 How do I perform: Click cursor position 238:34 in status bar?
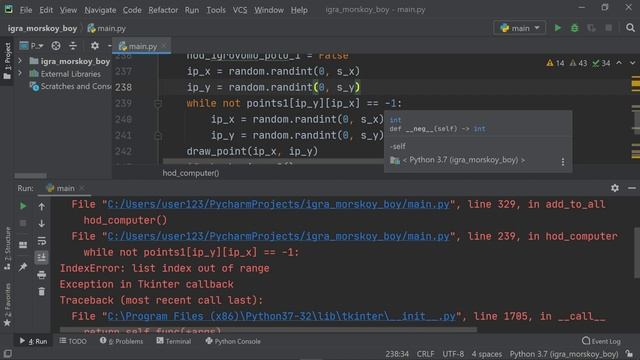click(x=397, y=354)
